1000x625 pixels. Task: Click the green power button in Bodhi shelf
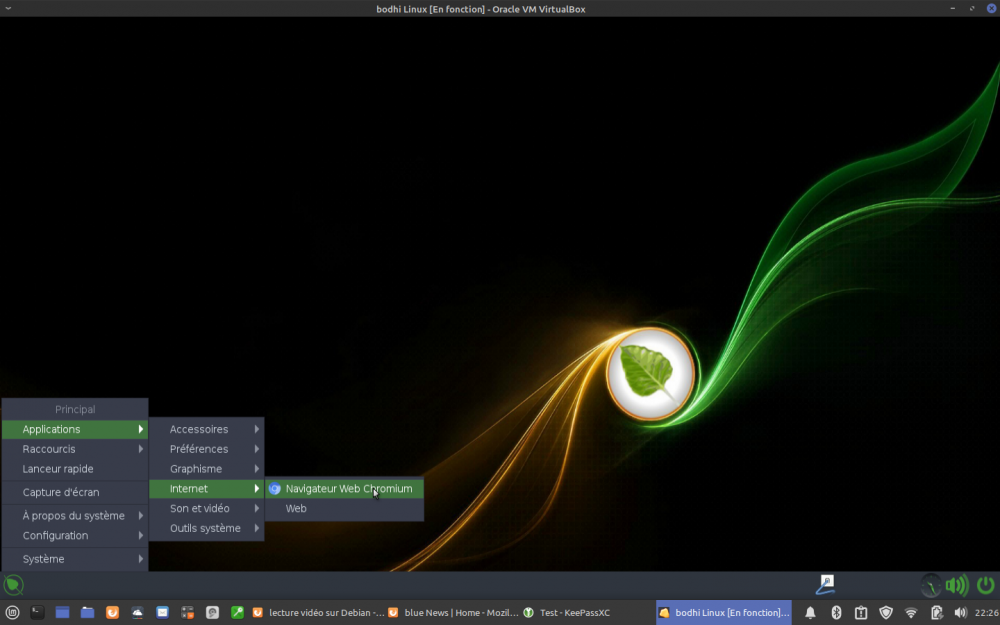coord(986,585)
